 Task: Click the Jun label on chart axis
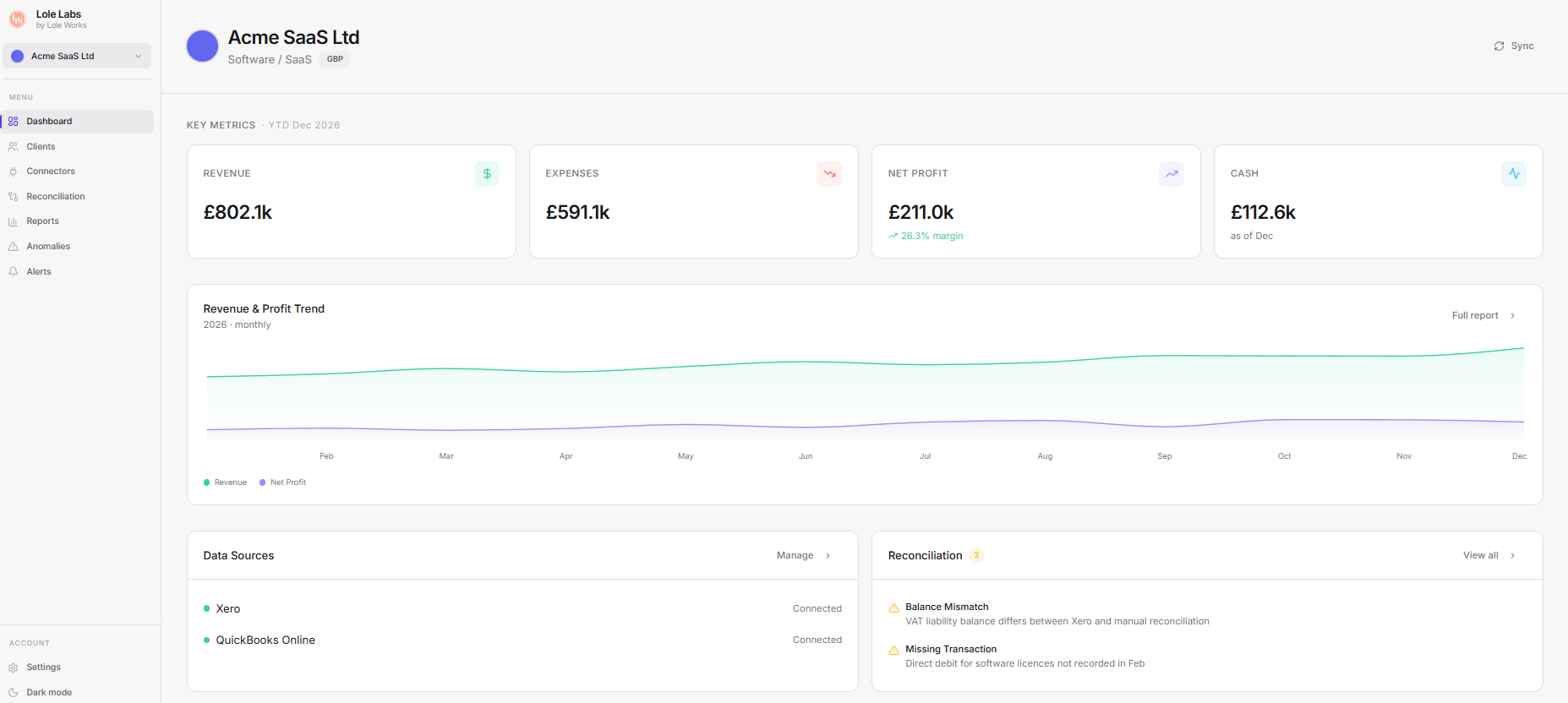pos(806,456)
